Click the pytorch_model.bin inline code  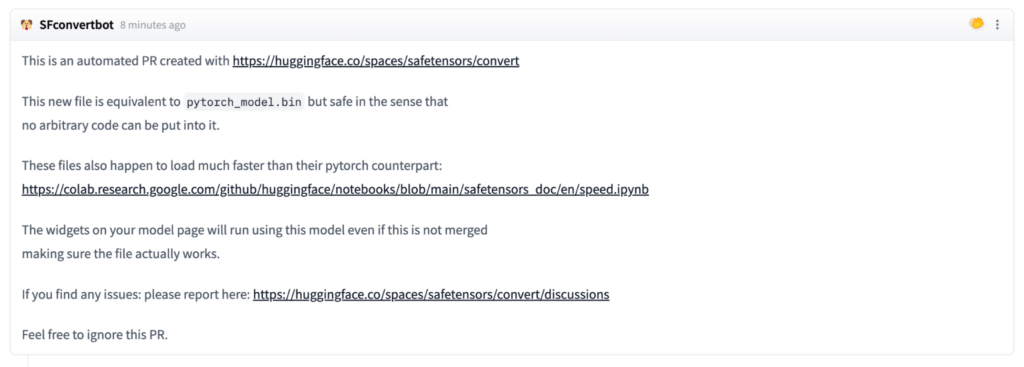click(x=244, y=103)
